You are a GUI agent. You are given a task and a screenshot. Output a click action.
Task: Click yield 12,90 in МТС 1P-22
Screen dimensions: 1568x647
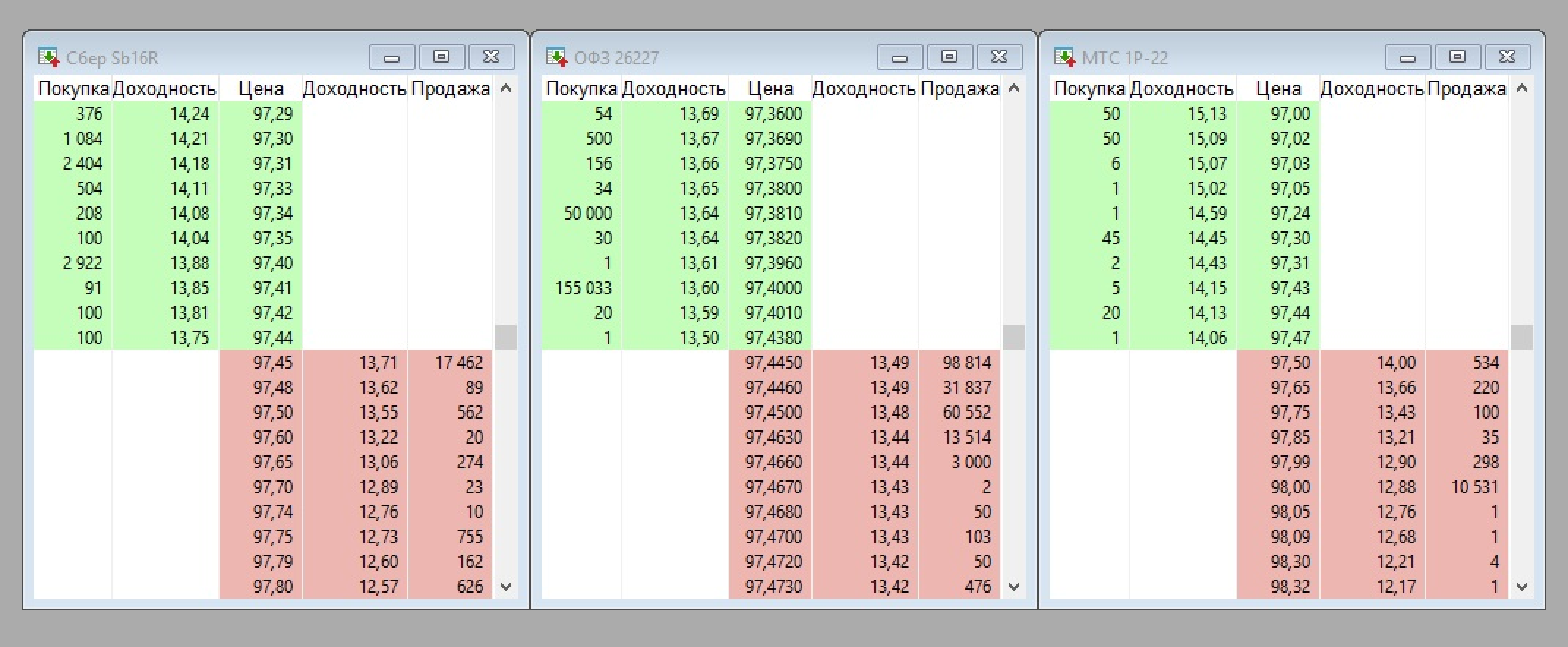1396,462
